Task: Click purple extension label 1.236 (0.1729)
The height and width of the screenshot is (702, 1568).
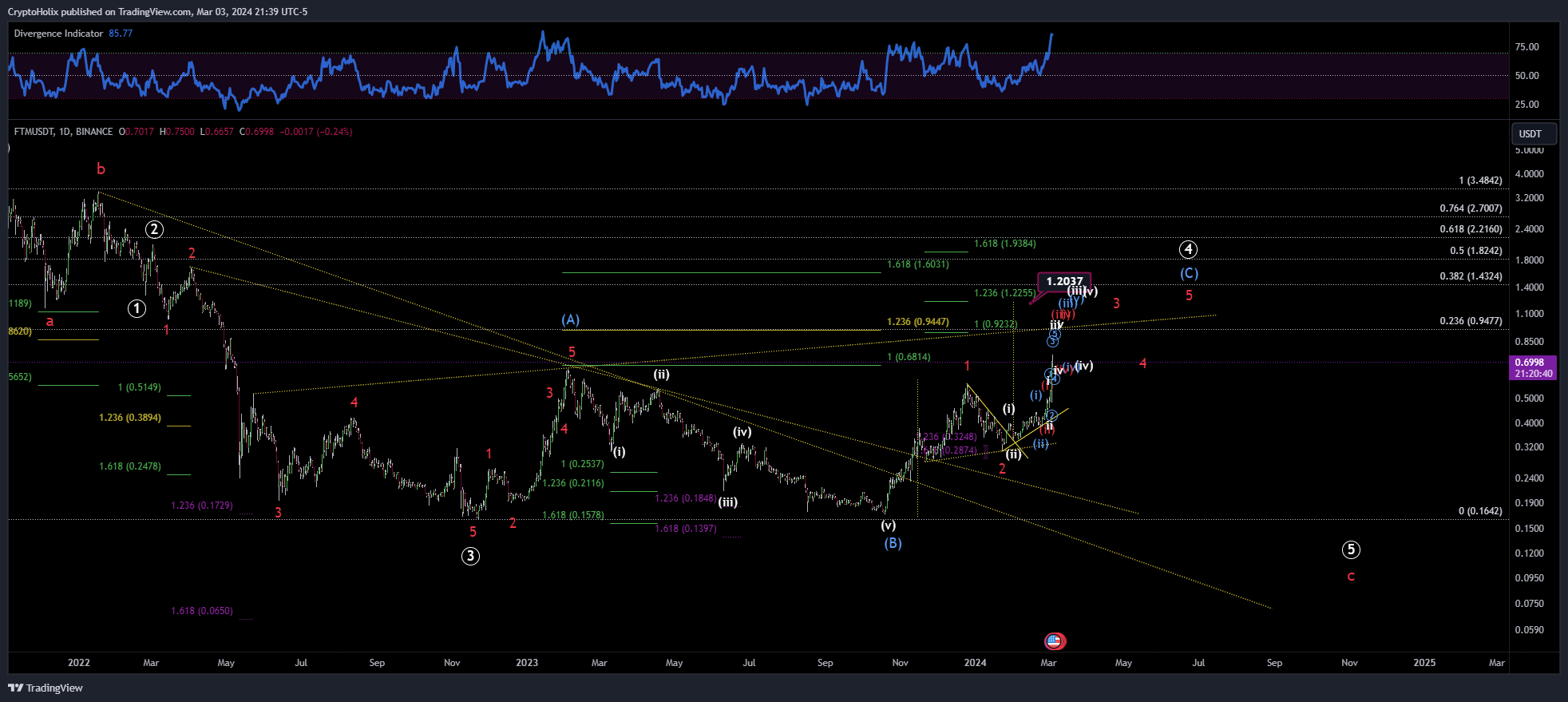Action: tap(202, 506)
